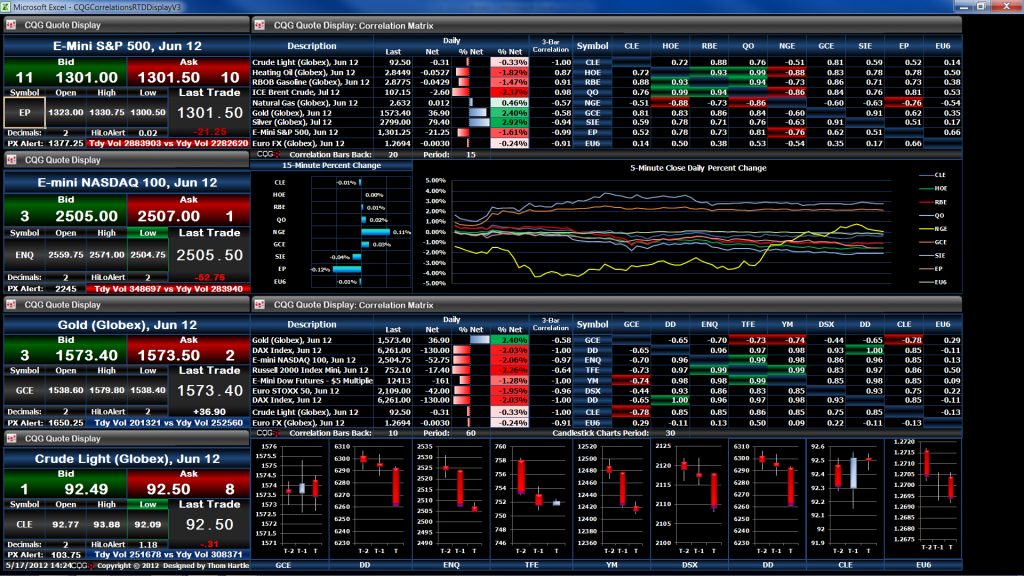The height and width of the screenshot is (576, 1024).
Task: Select the HiLoAlert value 0.02
Action: [148, 133]
